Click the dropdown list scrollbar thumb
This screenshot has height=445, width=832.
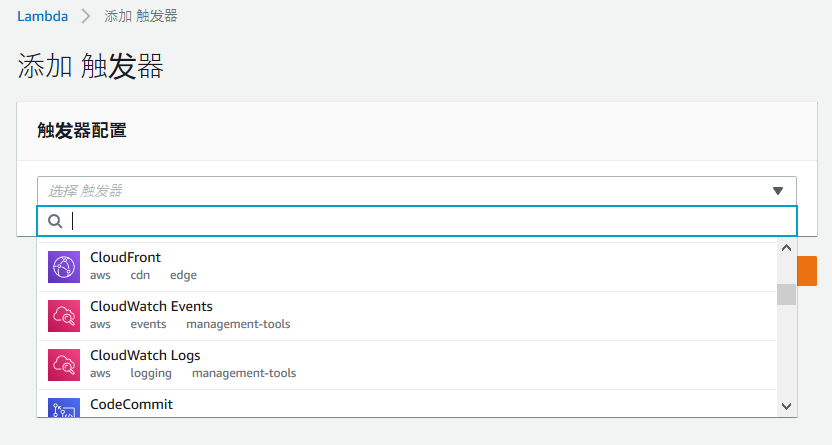(786, 294)
